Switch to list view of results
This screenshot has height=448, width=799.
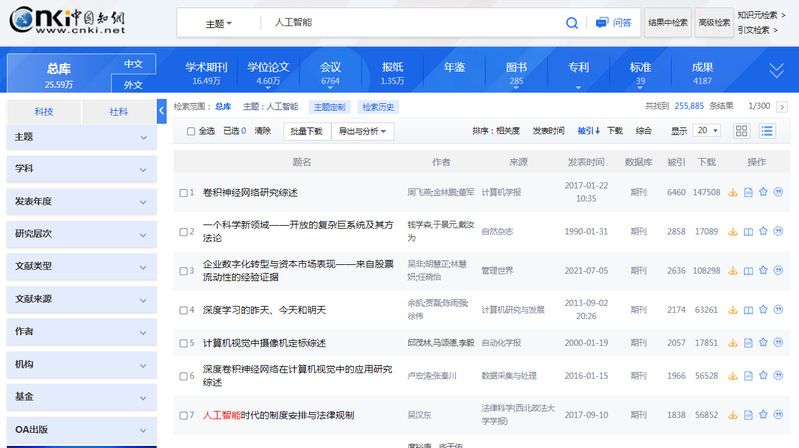click(x=767, y=131)
